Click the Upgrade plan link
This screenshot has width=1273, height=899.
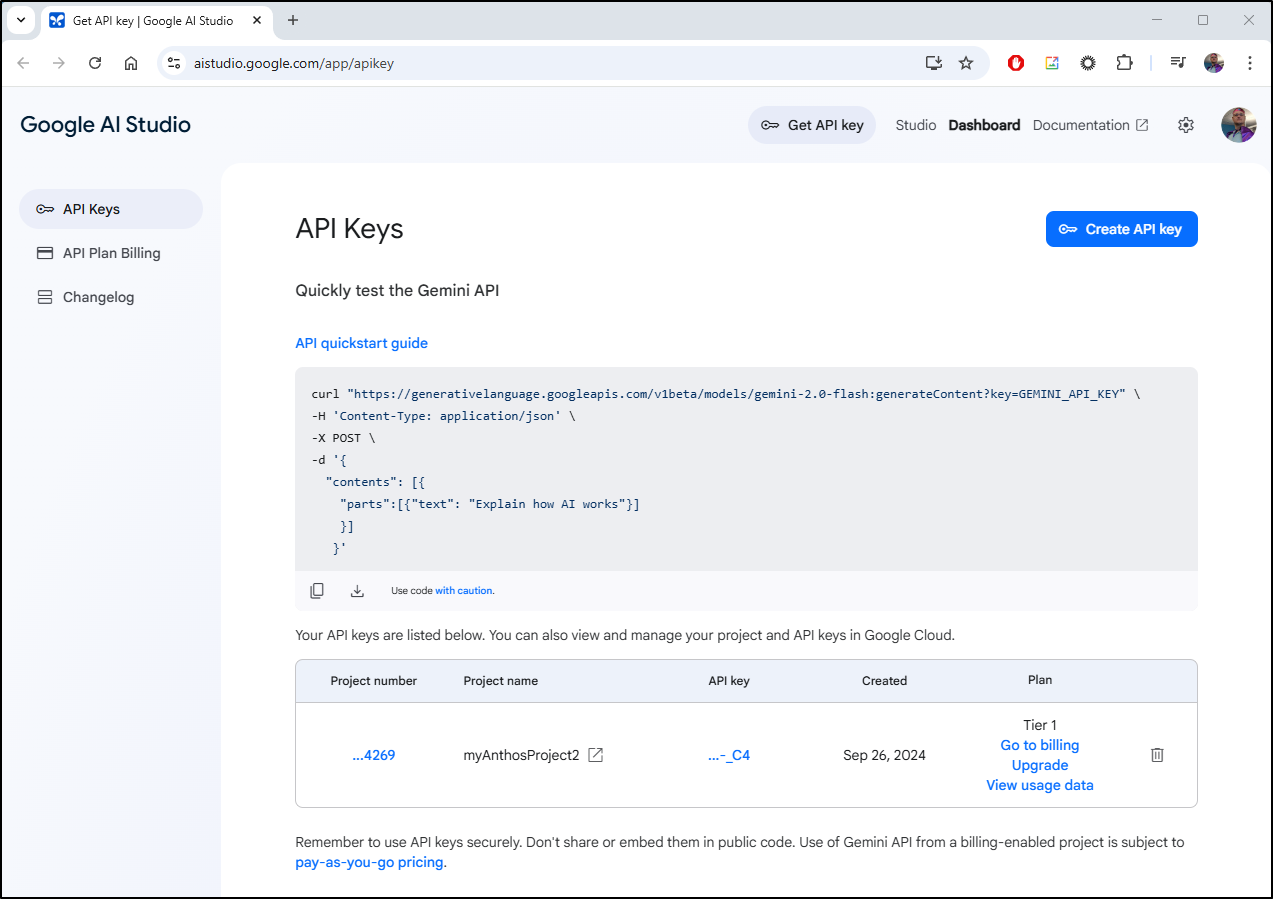coord(1040,765)
